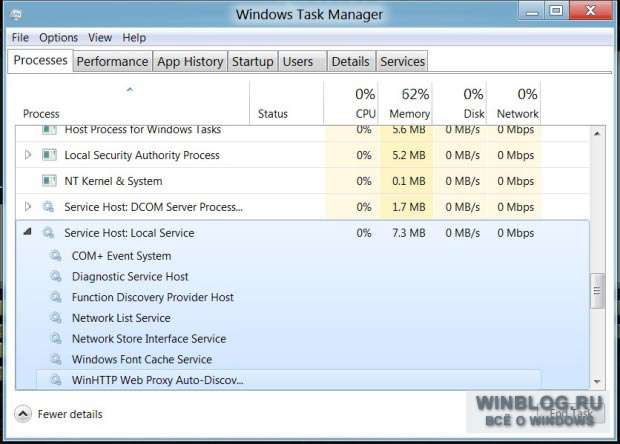Sort processes by Memory column

[x=409, y=104]
